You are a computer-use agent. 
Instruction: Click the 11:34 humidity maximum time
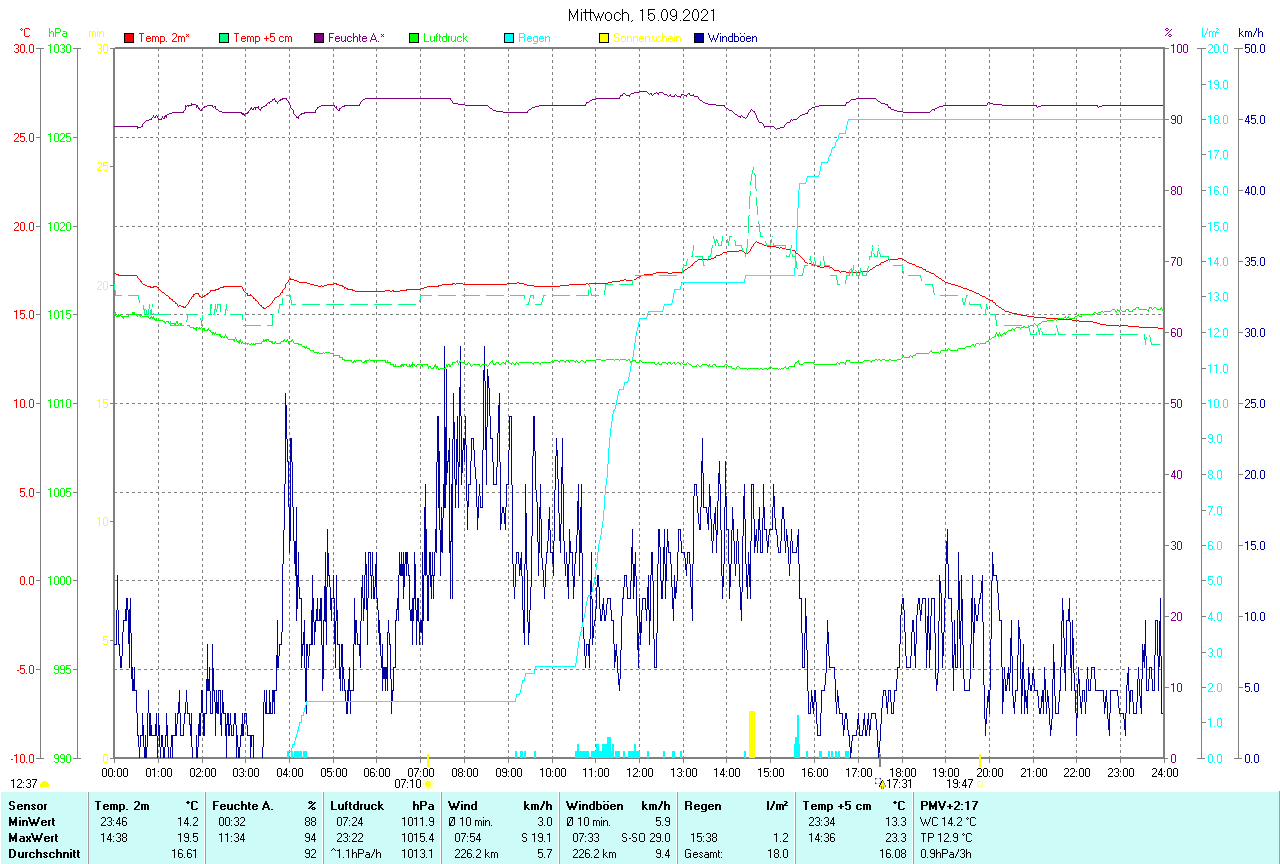(x=231, y=837)
